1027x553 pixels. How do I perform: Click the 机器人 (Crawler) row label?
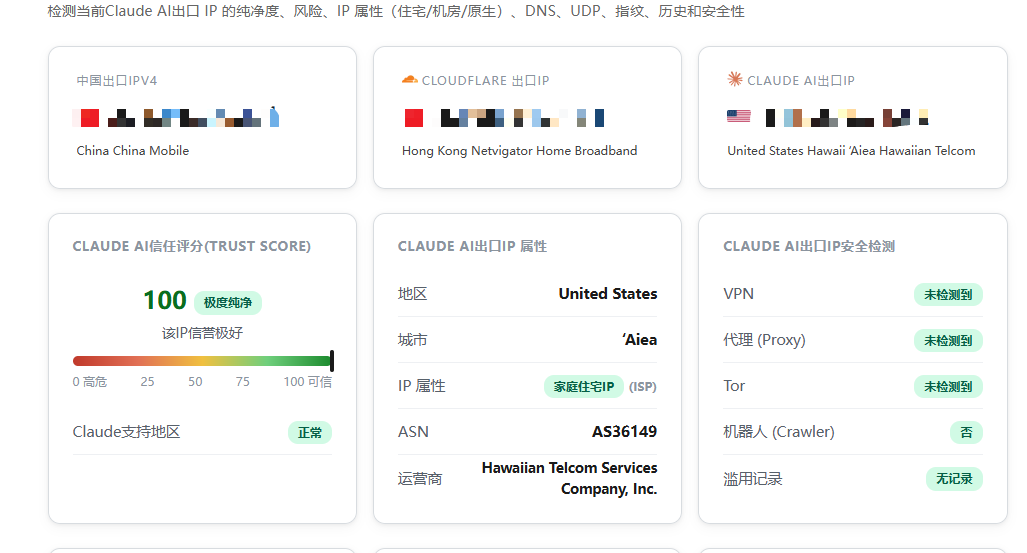(779, 432)
